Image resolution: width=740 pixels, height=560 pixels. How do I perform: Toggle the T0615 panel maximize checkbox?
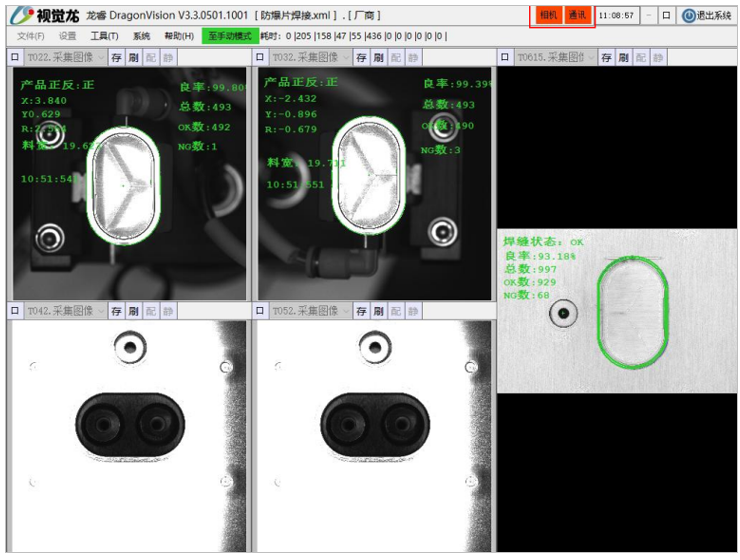pyautogui.click(x=505, y=58)
